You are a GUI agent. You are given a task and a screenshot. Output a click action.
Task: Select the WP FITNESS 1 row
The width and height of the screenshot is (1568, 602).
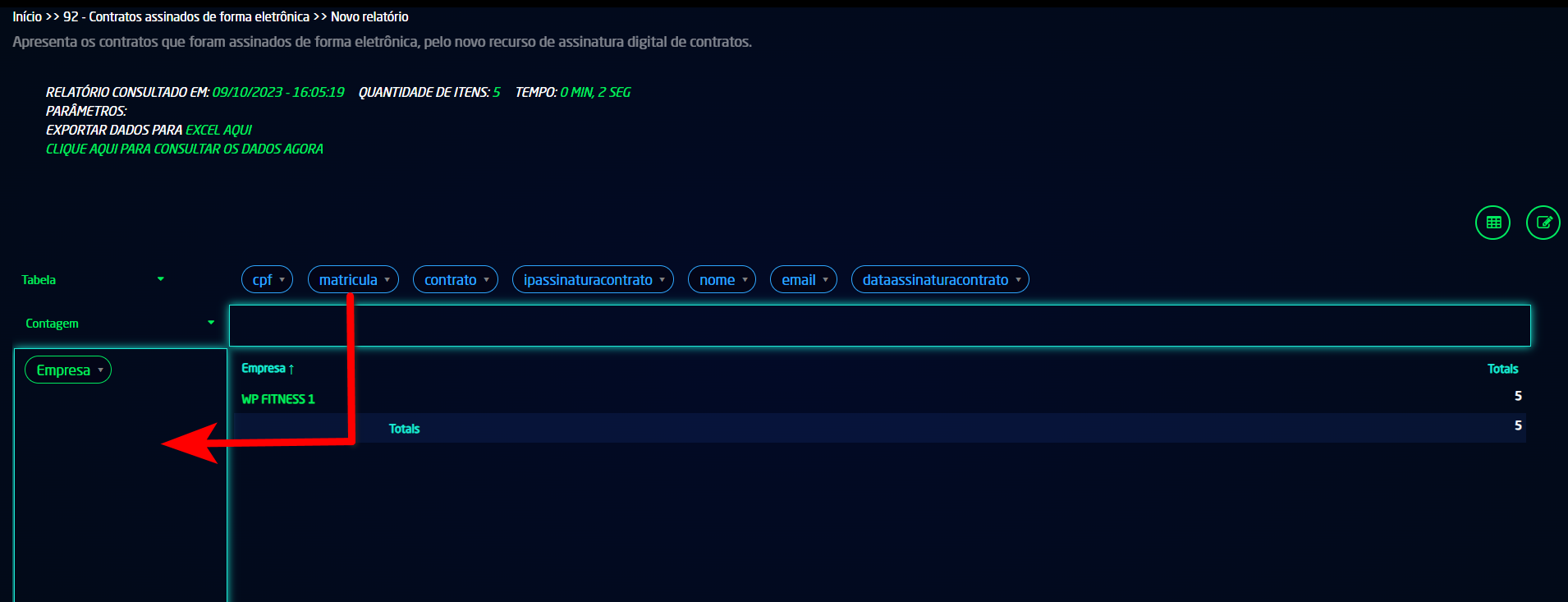pos(277,399)
